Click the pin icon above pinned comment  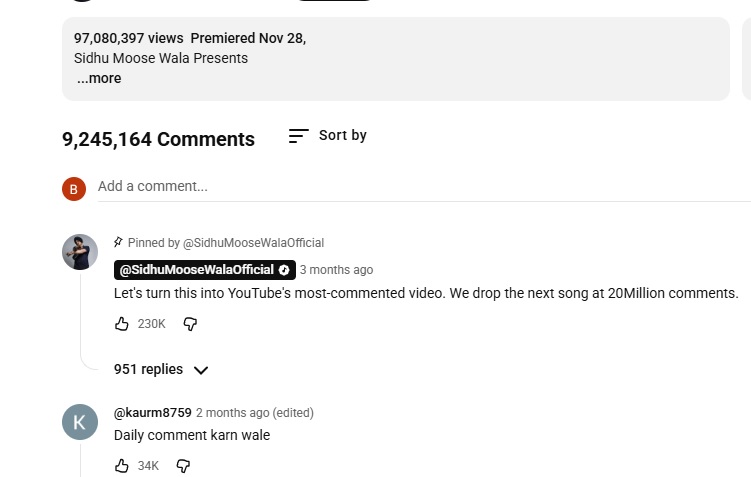[x=118, y=242]
